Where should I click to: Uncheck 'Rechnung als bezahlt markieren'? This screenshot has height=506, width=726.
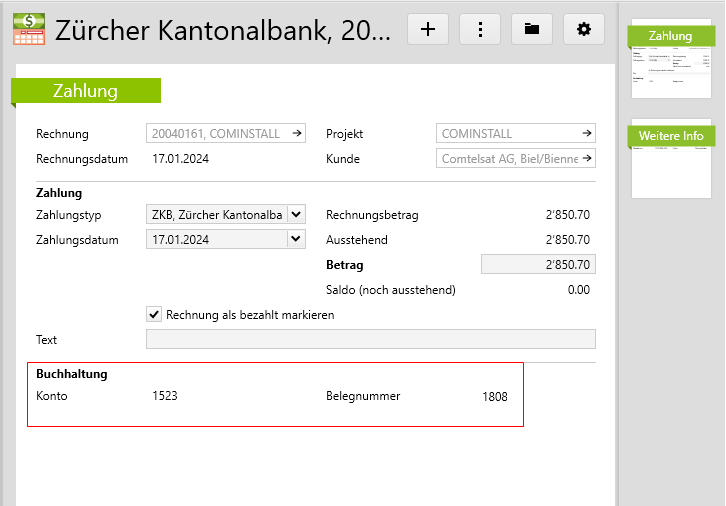(154, 314)
